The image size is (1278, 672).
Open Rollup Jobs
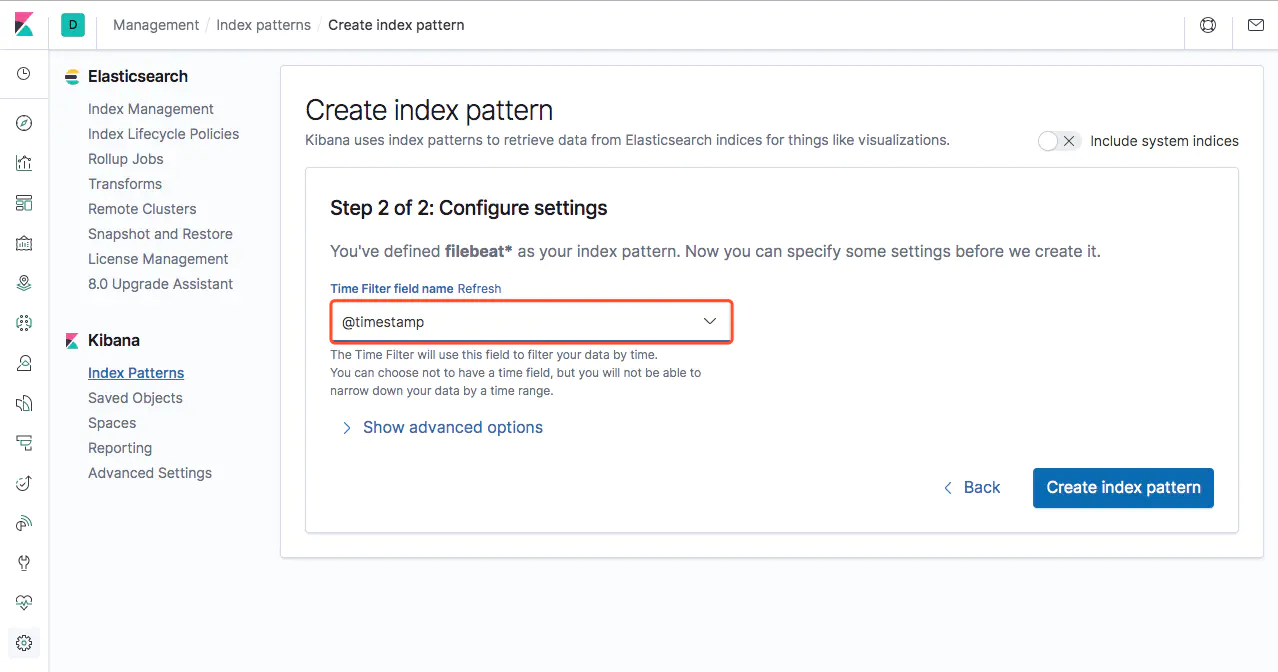coord(126,159)
